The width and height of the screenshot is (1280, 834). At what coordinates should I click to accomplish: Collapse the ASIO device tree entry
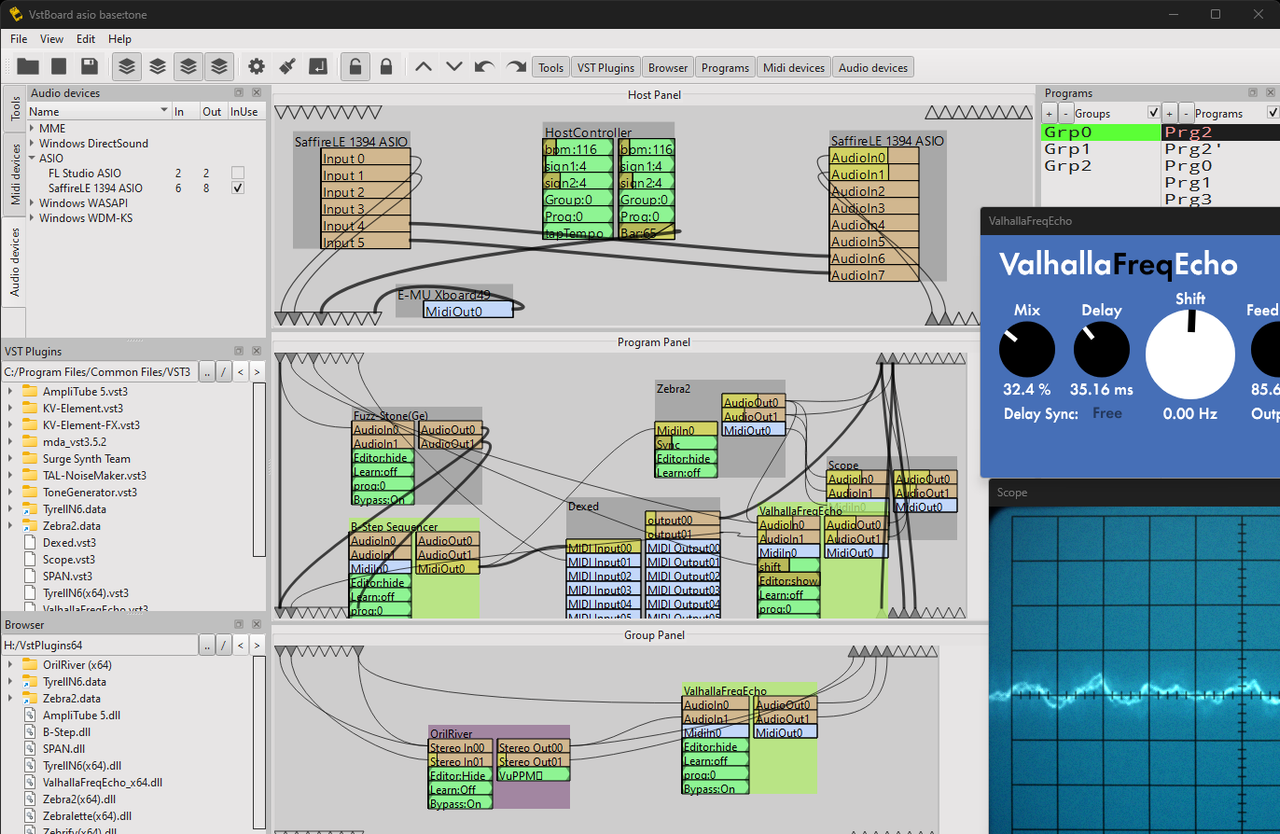pyautogui.click(x=32, y=158)
